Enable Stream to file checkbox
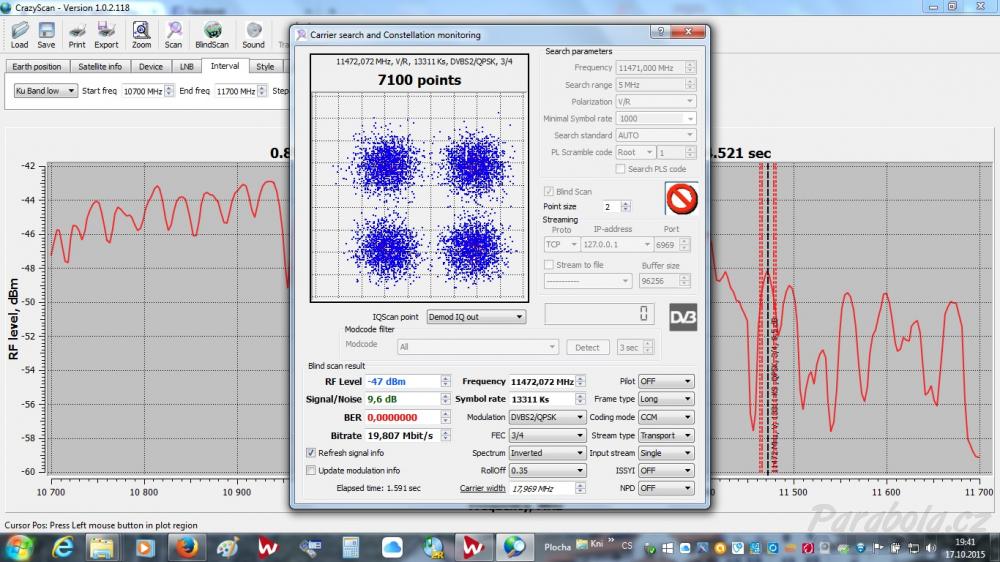 pos(548,265)
